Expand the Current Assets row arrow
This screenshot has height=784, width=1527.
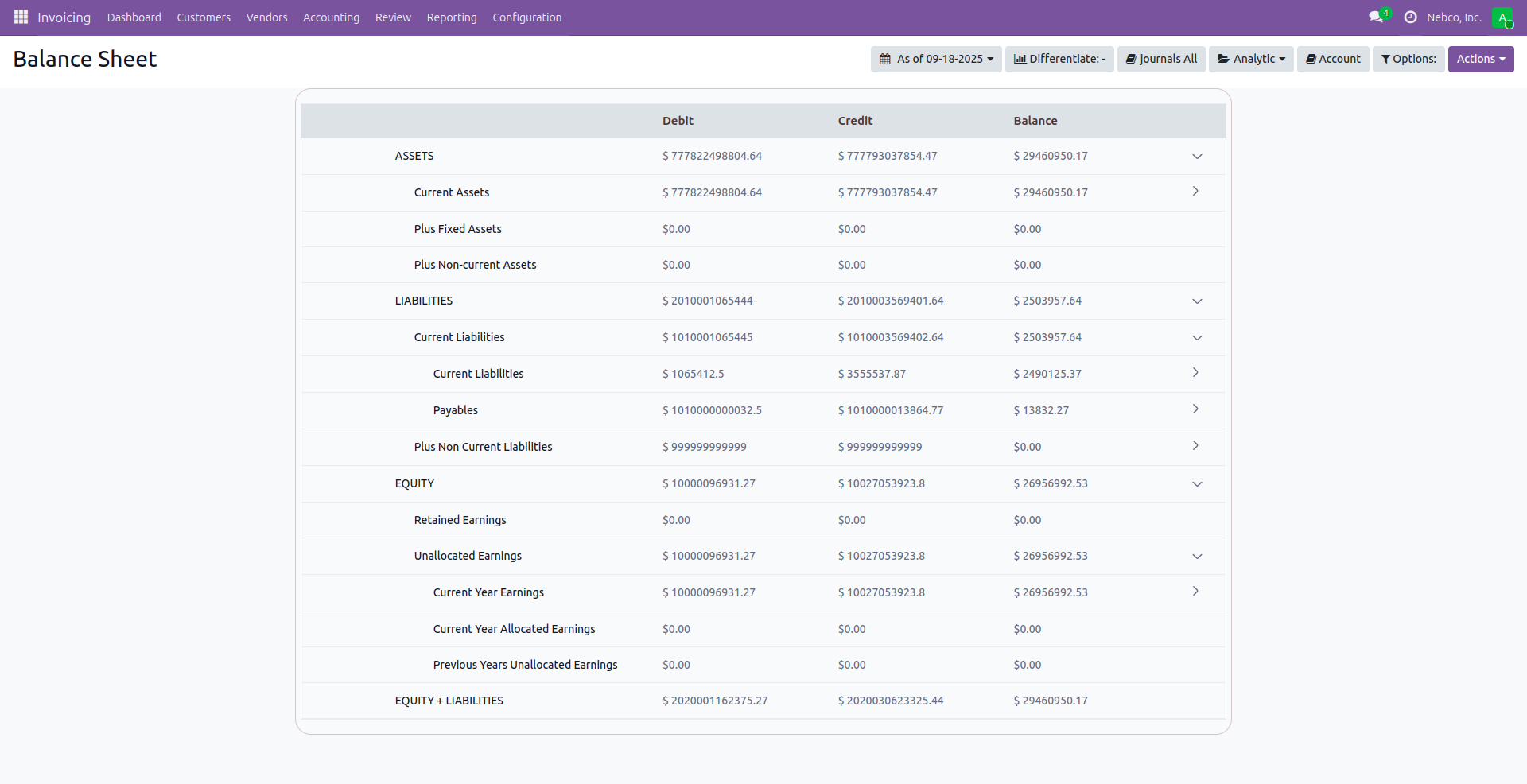1195,192
